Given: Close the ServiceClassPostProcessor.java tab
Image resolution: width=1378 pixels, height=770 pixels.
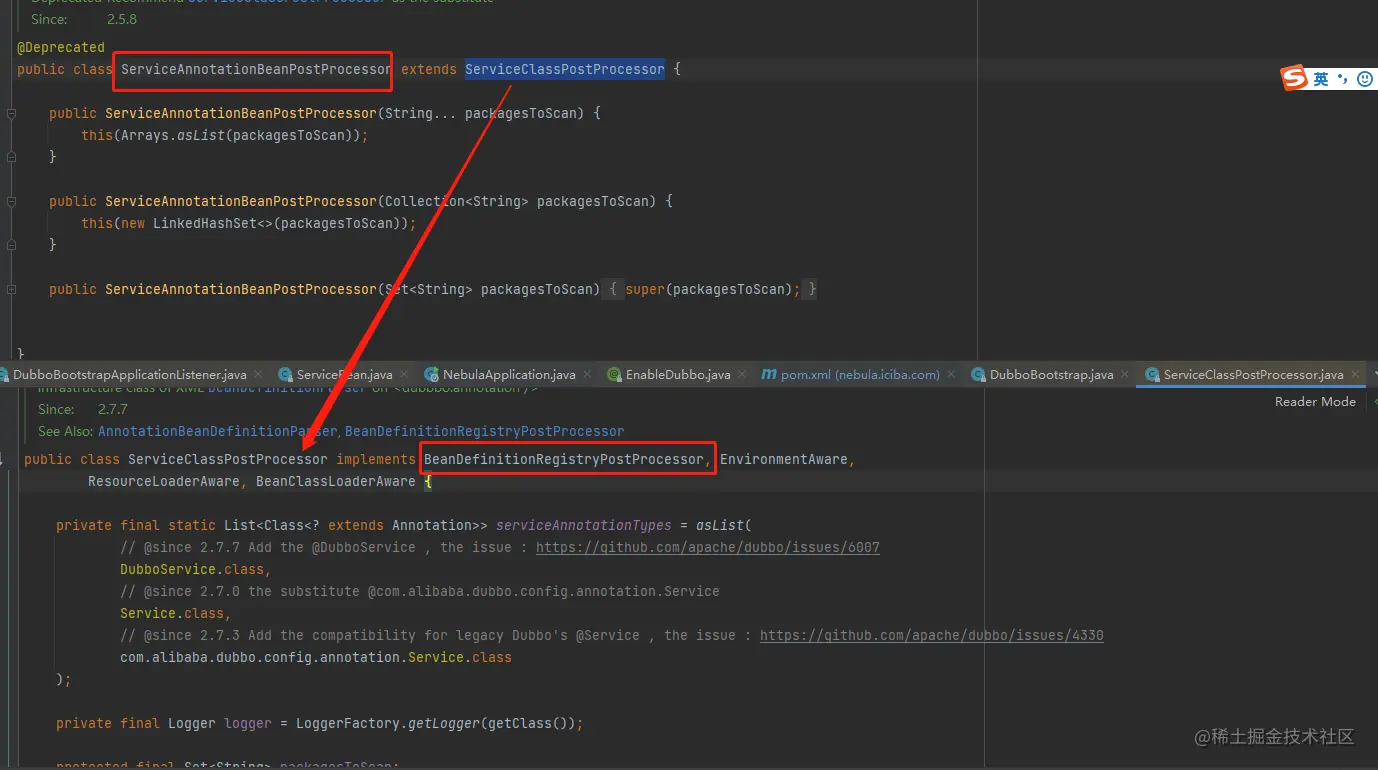Looking at the screenshot, I should tap(1356, 375).
